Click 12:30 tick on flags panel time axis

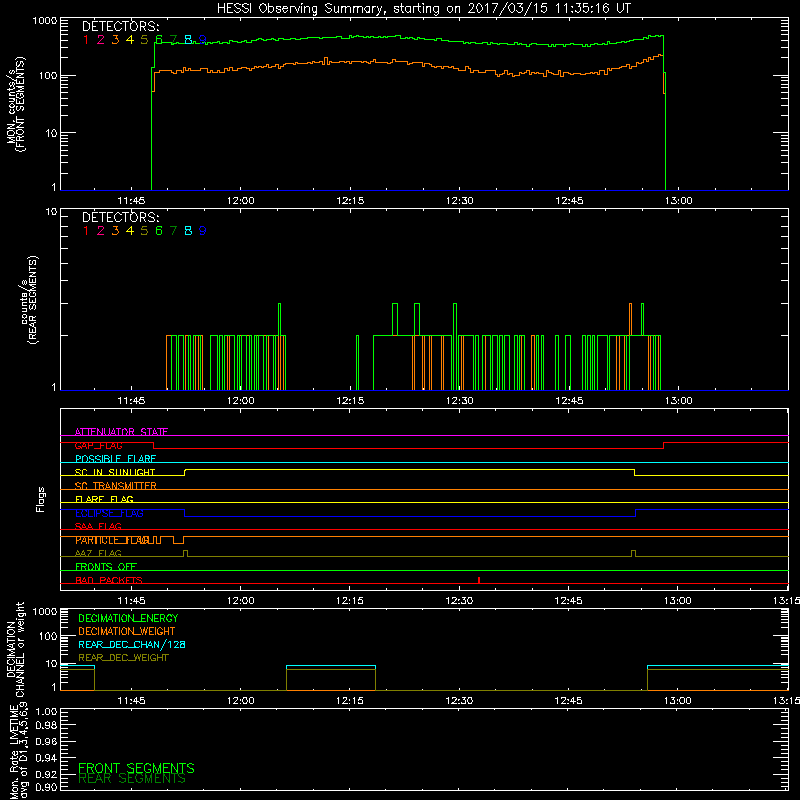coord(459,601)
